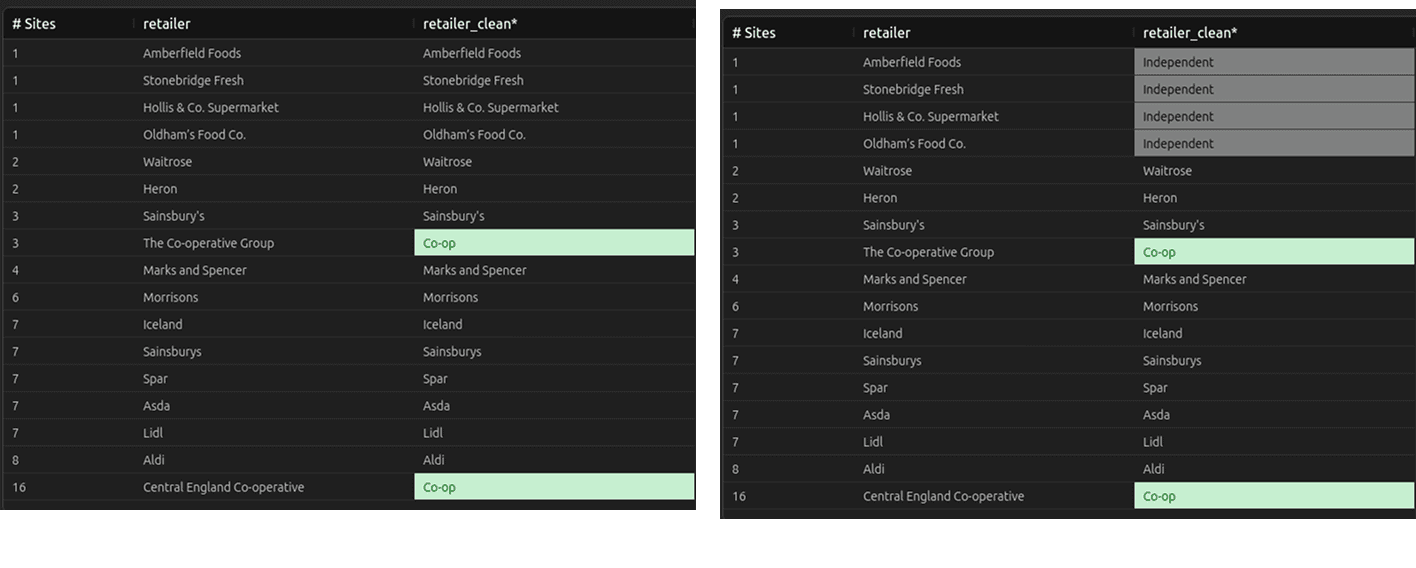The height and width of the screenshot is (568, 1416).
Task: Click the retailer header in the right table
Action: [x=887, y=33]
